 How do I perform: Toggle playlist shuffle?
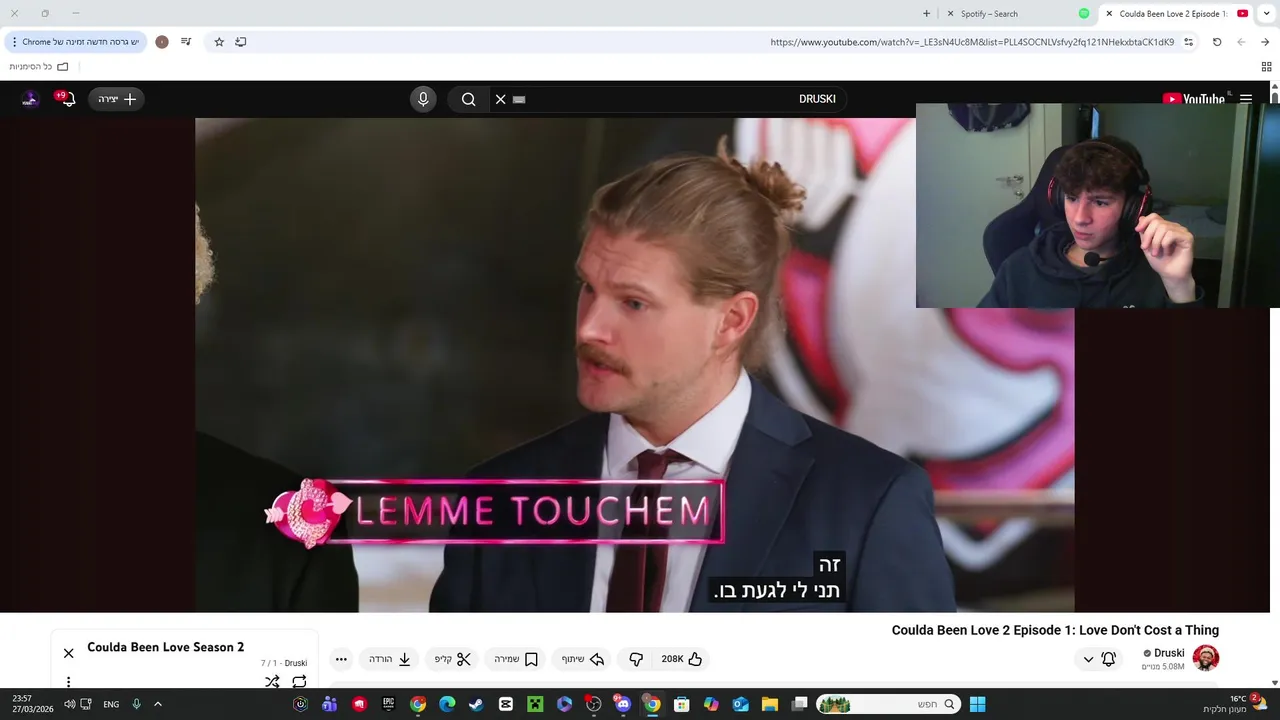[x=272, y=682]
